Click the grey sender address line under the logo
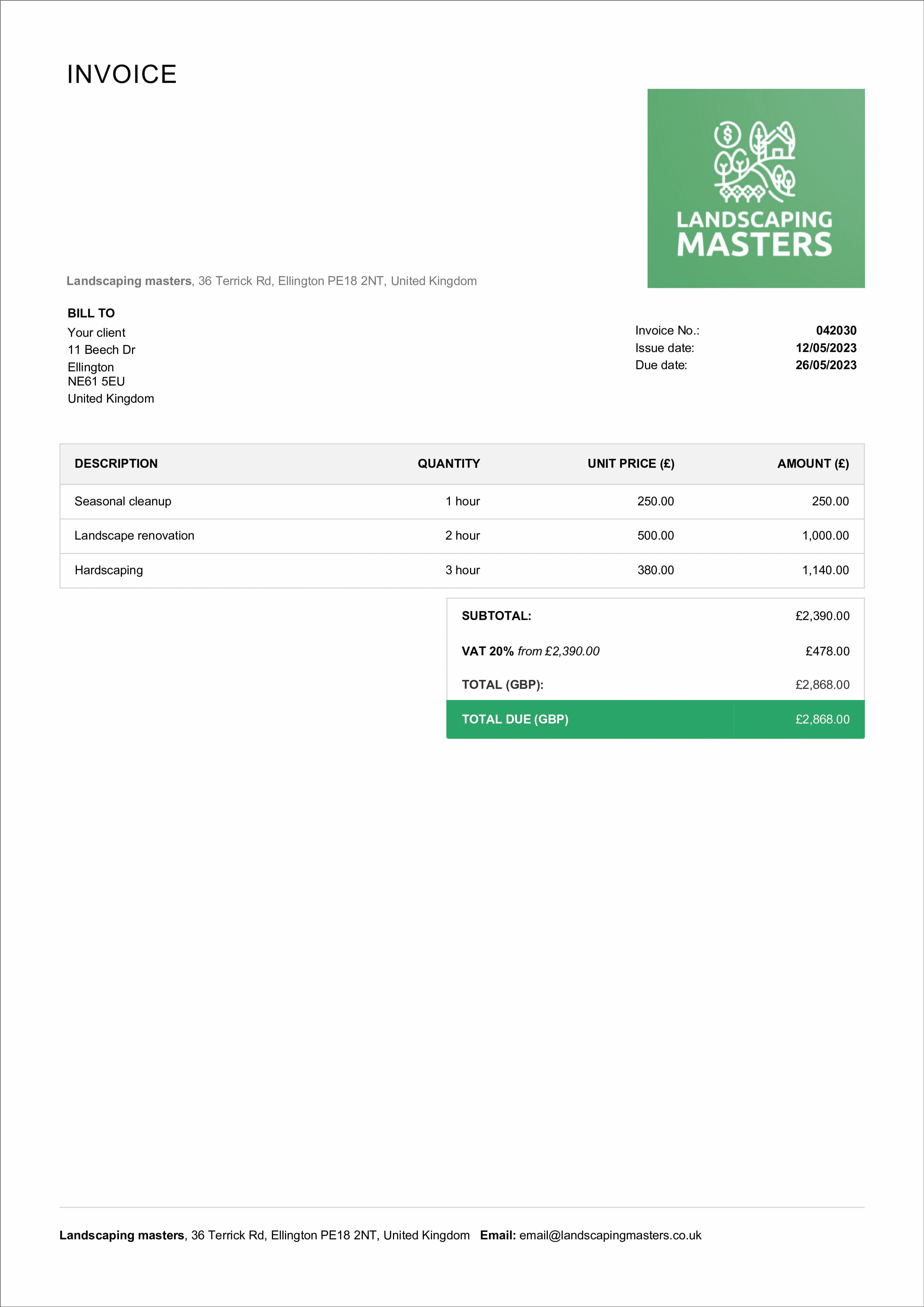This screenshot has width=924, height=1307. 272,281
